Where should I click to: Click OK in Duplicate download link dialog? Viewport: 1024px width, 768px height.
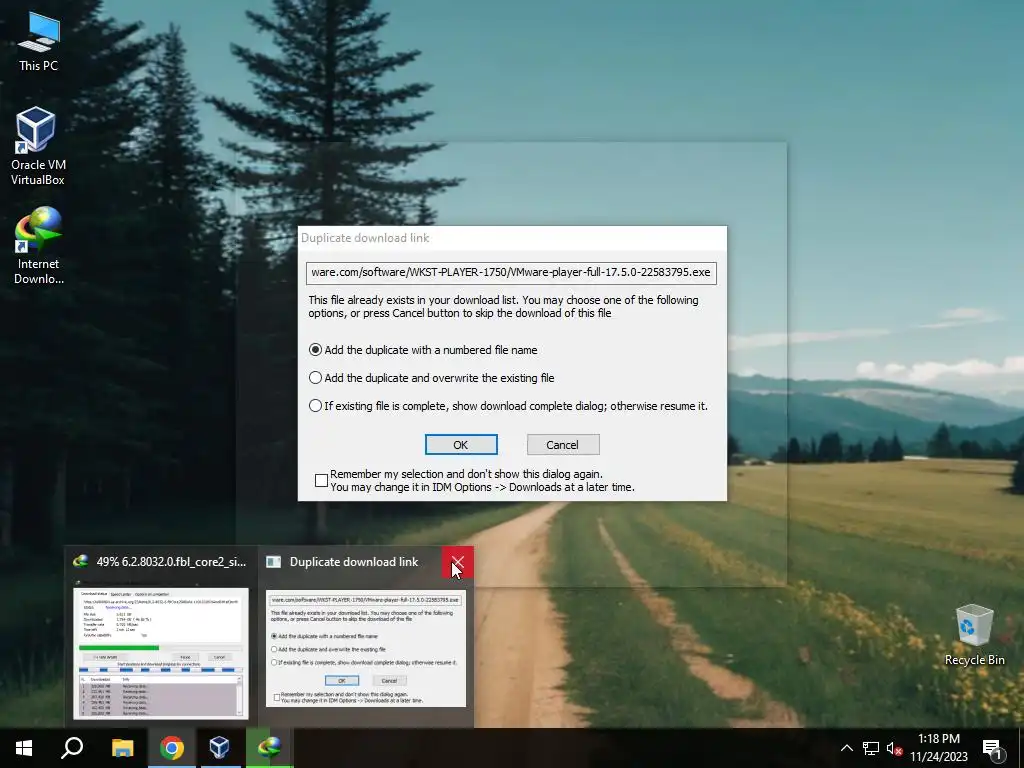point(461,445)
